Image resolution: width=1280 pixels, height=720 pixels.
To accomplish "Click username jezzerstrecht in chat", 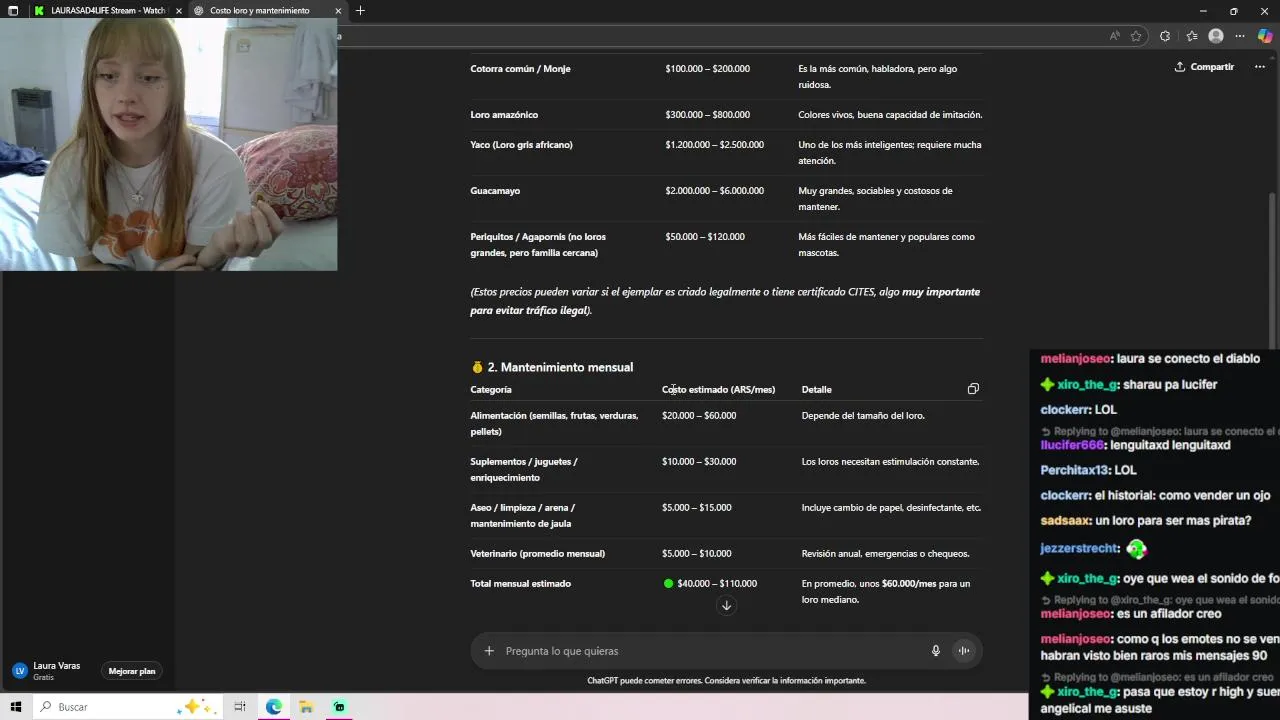I will point(1078,549).
